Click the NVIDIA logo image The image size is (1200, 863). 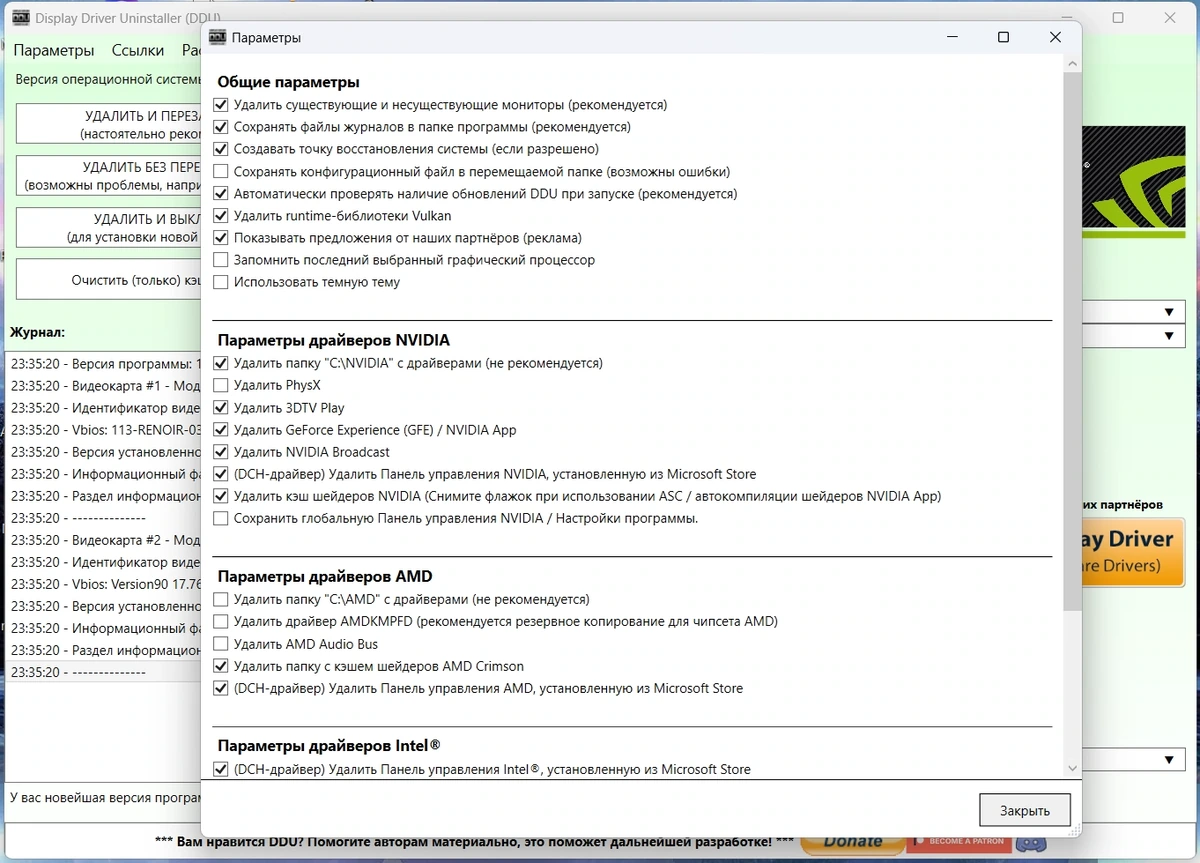click(1135, 182)
